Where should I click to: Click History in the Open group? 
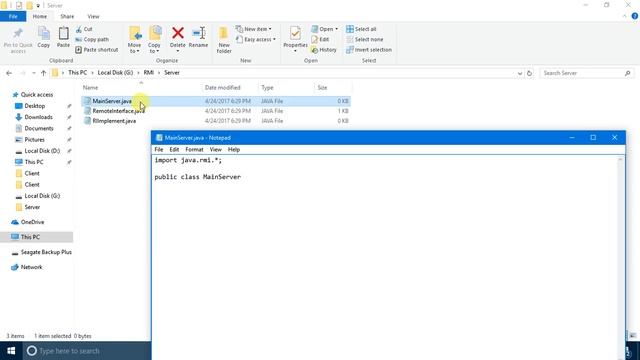(x=324, y=49)
